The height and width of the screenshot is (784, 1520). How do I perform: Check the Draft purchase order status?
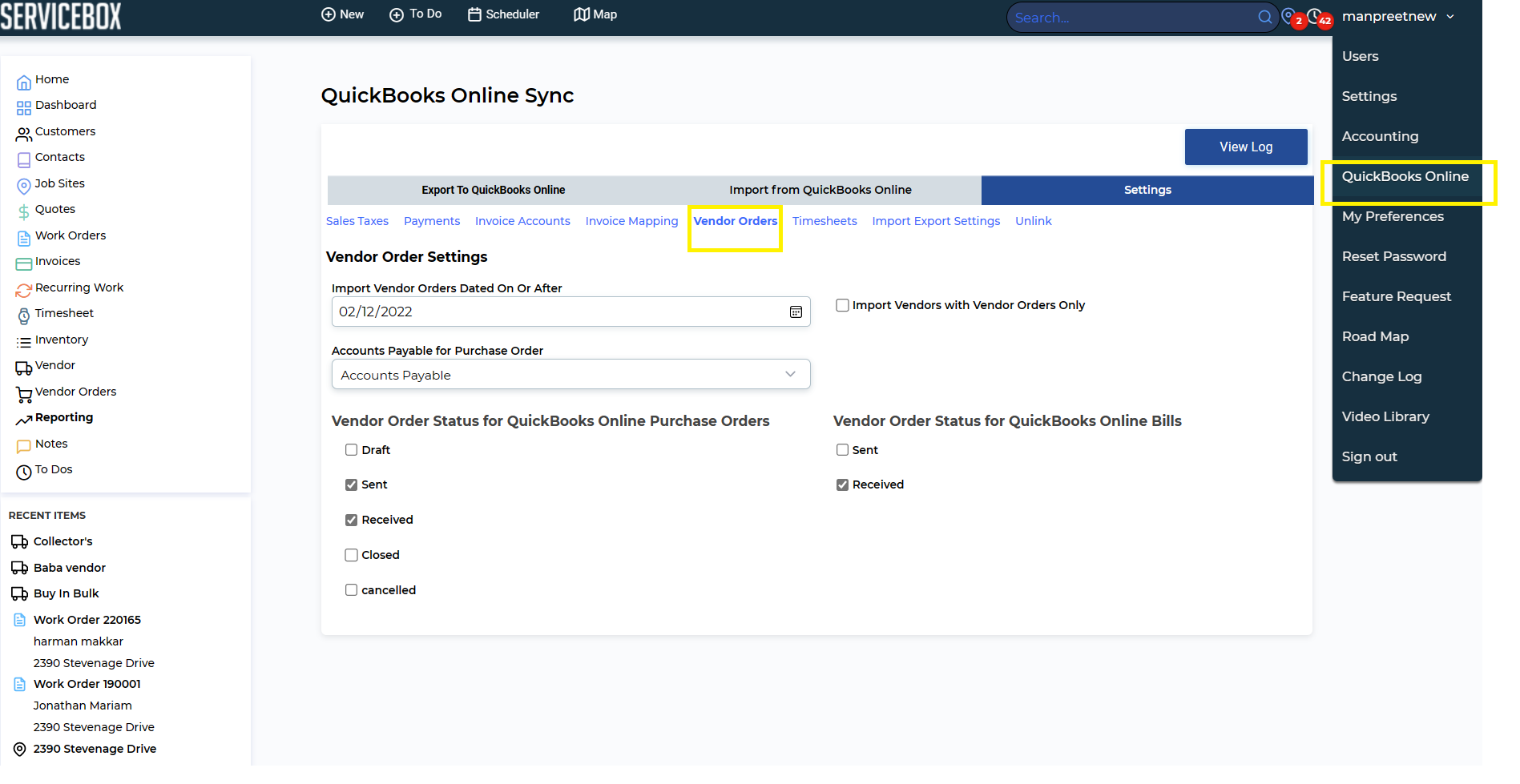click(351, 450)
